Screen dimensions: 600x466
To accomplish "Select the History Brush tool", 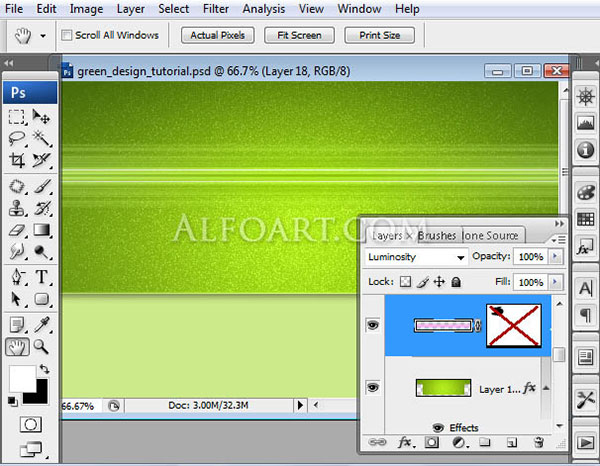I will (42, 209).
